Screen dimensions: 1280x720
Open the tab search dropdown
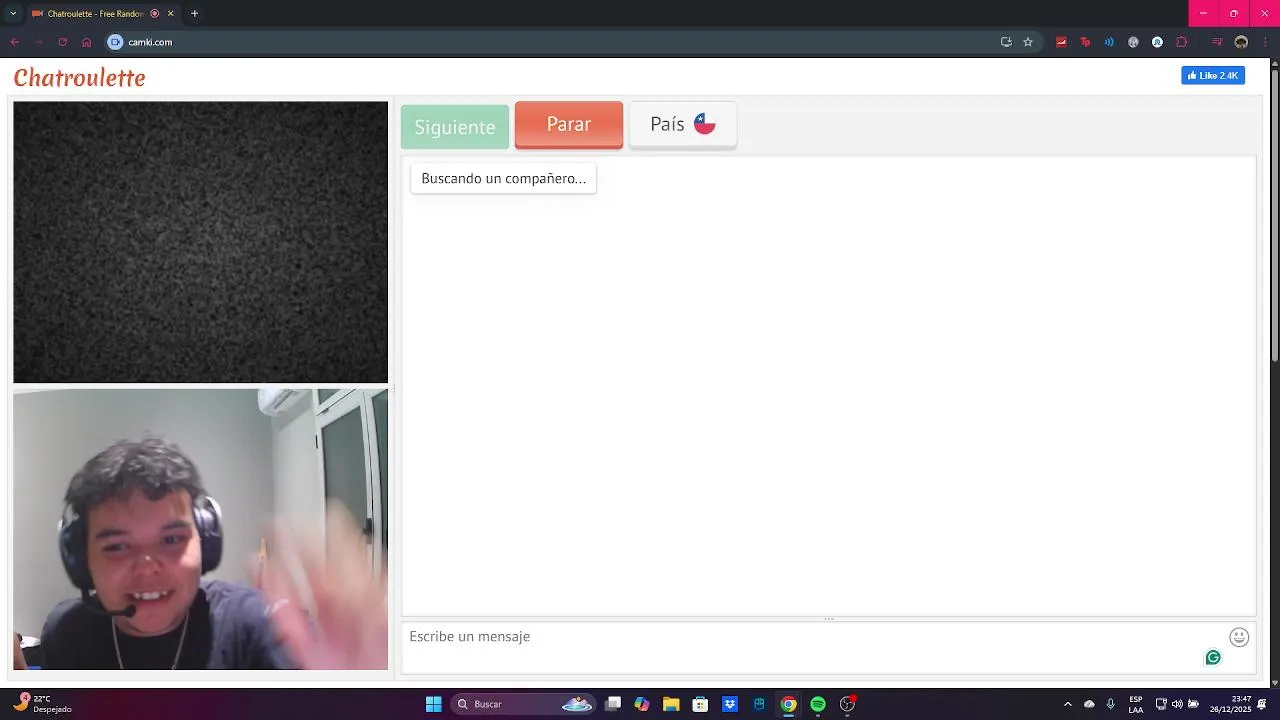[13, 13]
